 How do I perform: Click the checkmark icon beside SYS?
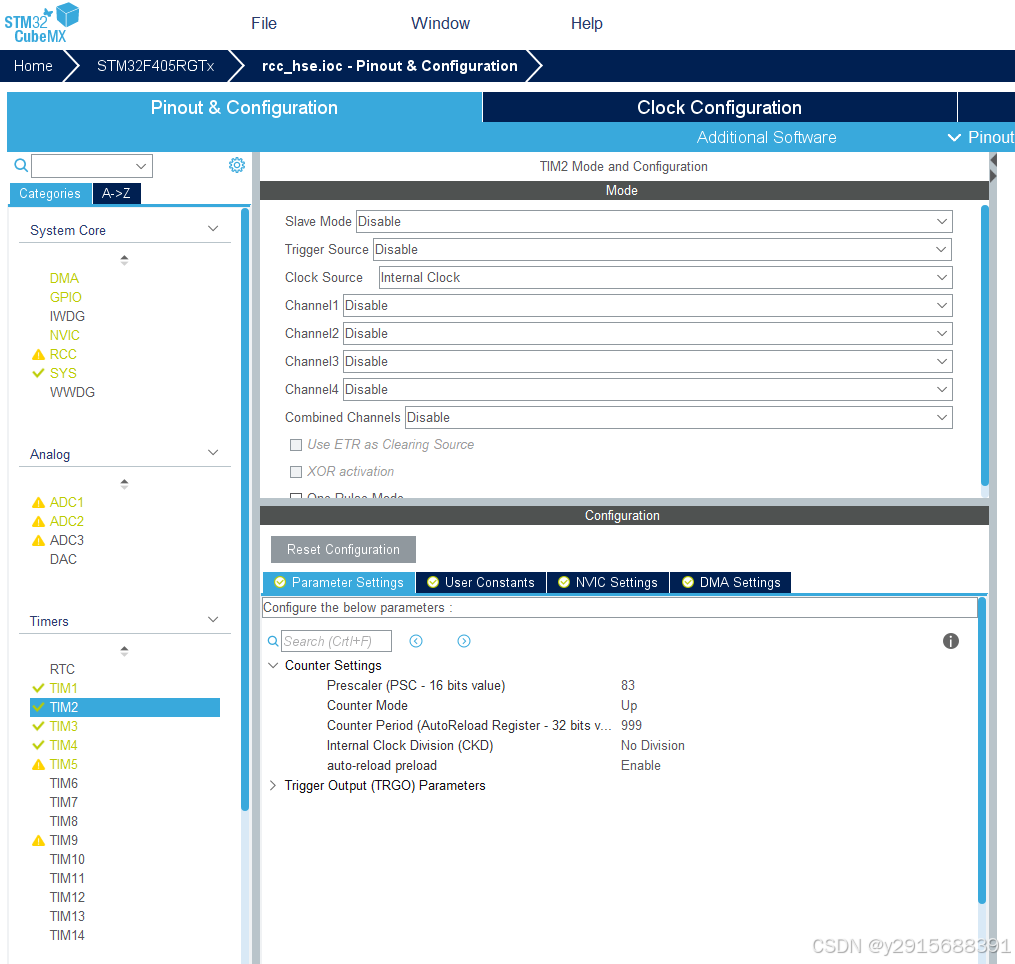[x=38, y=373]
